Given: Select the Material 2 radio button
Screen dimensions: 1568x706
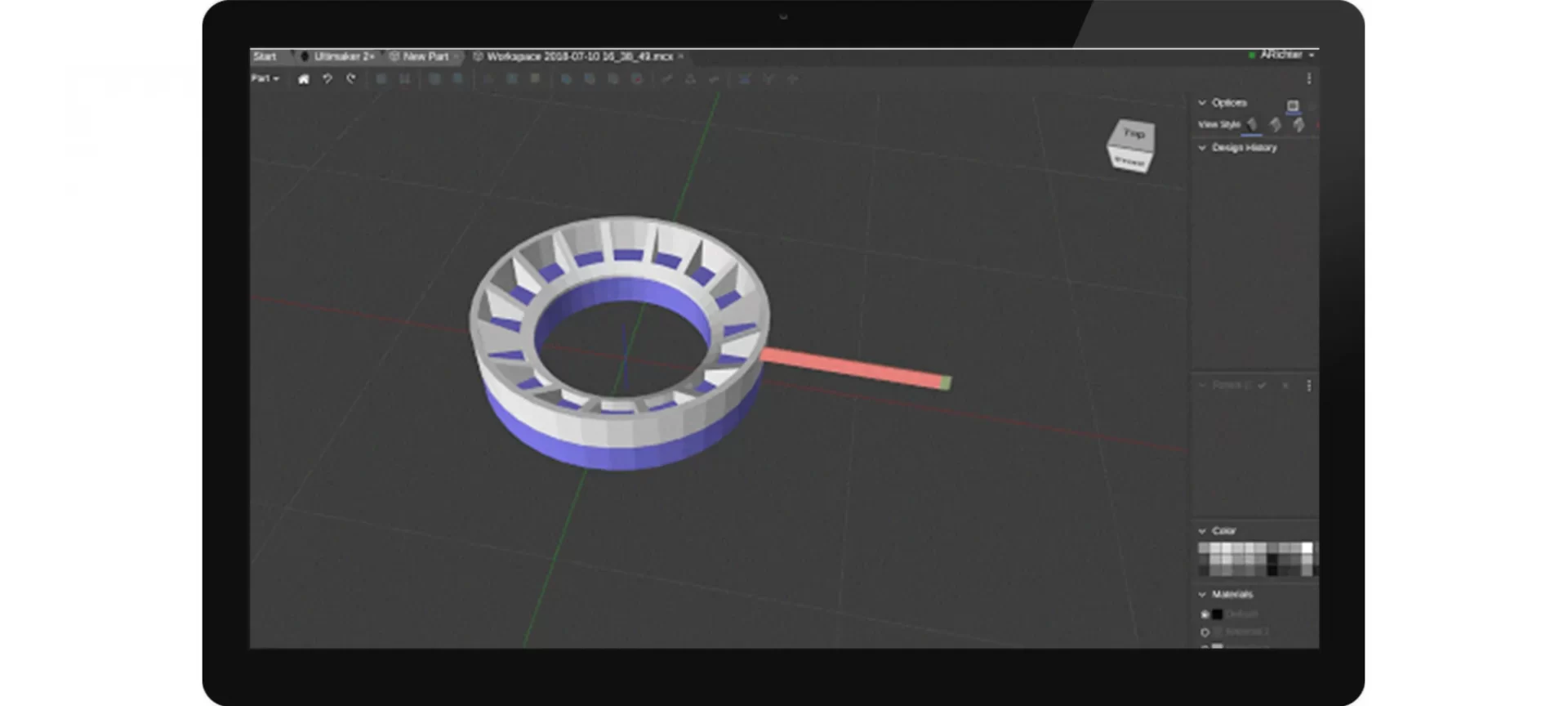Looking at the screenshot, I should [1205, 632].
